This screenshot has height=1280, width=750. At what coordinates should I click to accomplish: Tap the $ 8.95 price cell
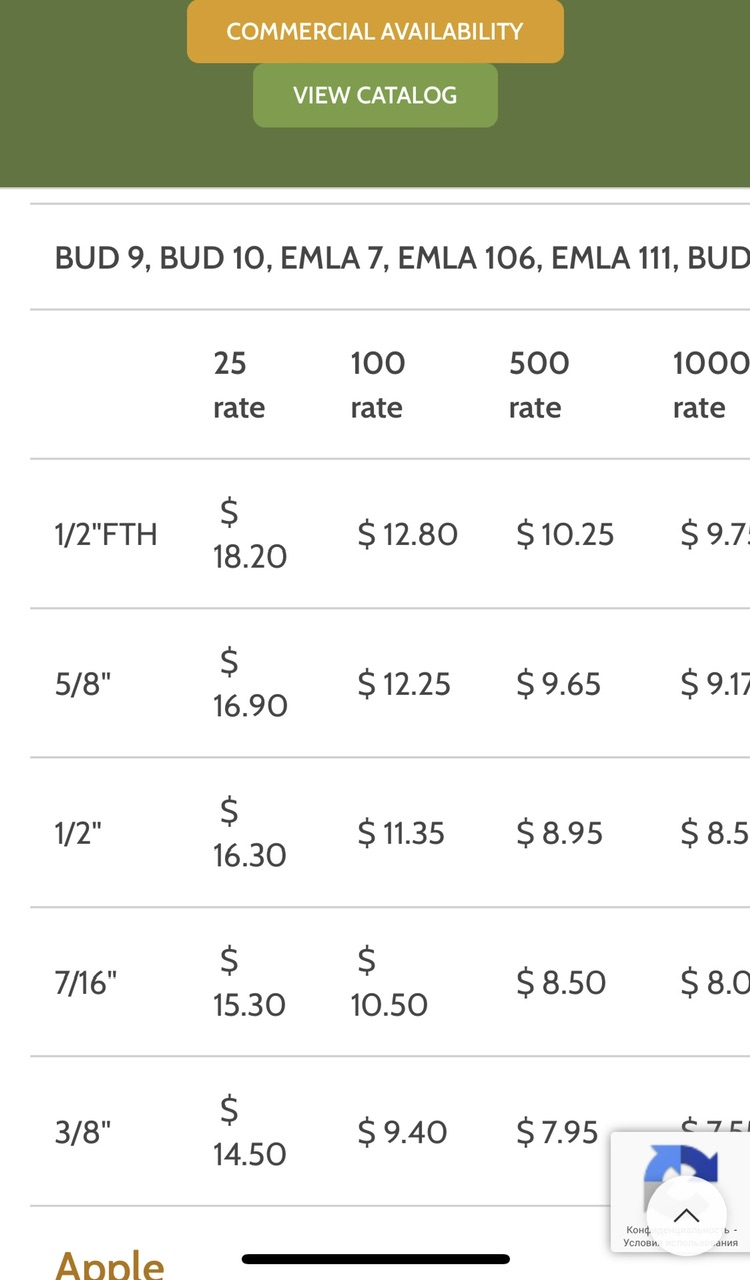pyautogui.click(x=559, y=833)
